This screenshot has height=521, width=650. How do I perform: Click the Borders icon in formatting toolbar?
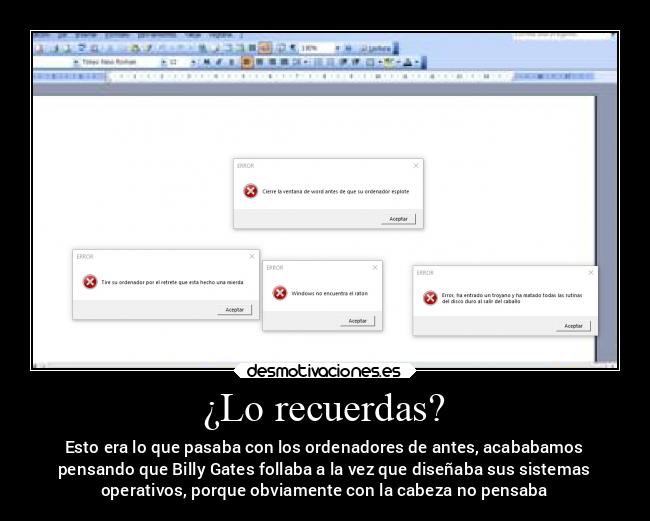click(x=370, y=62)
